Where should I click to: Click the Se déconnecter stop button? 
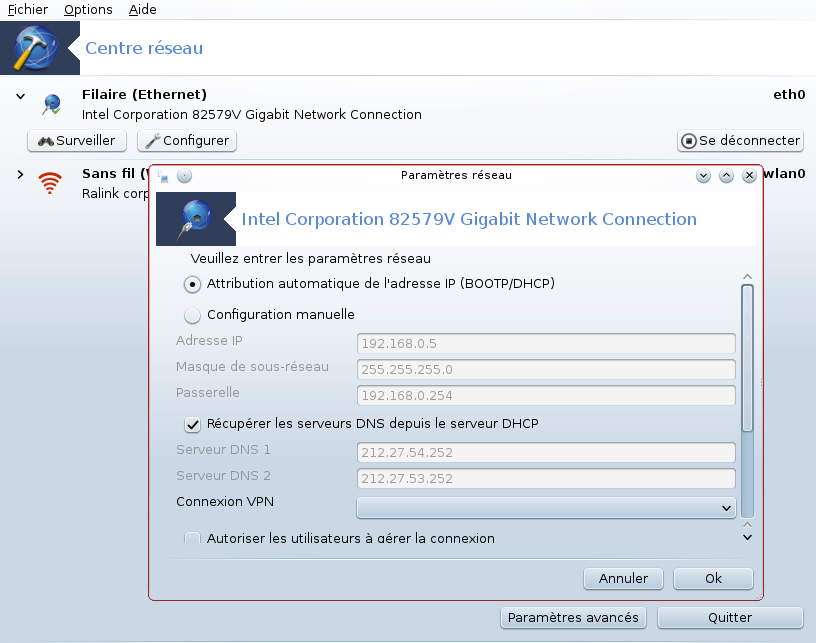pyautogui.click(x=741, y=141)
